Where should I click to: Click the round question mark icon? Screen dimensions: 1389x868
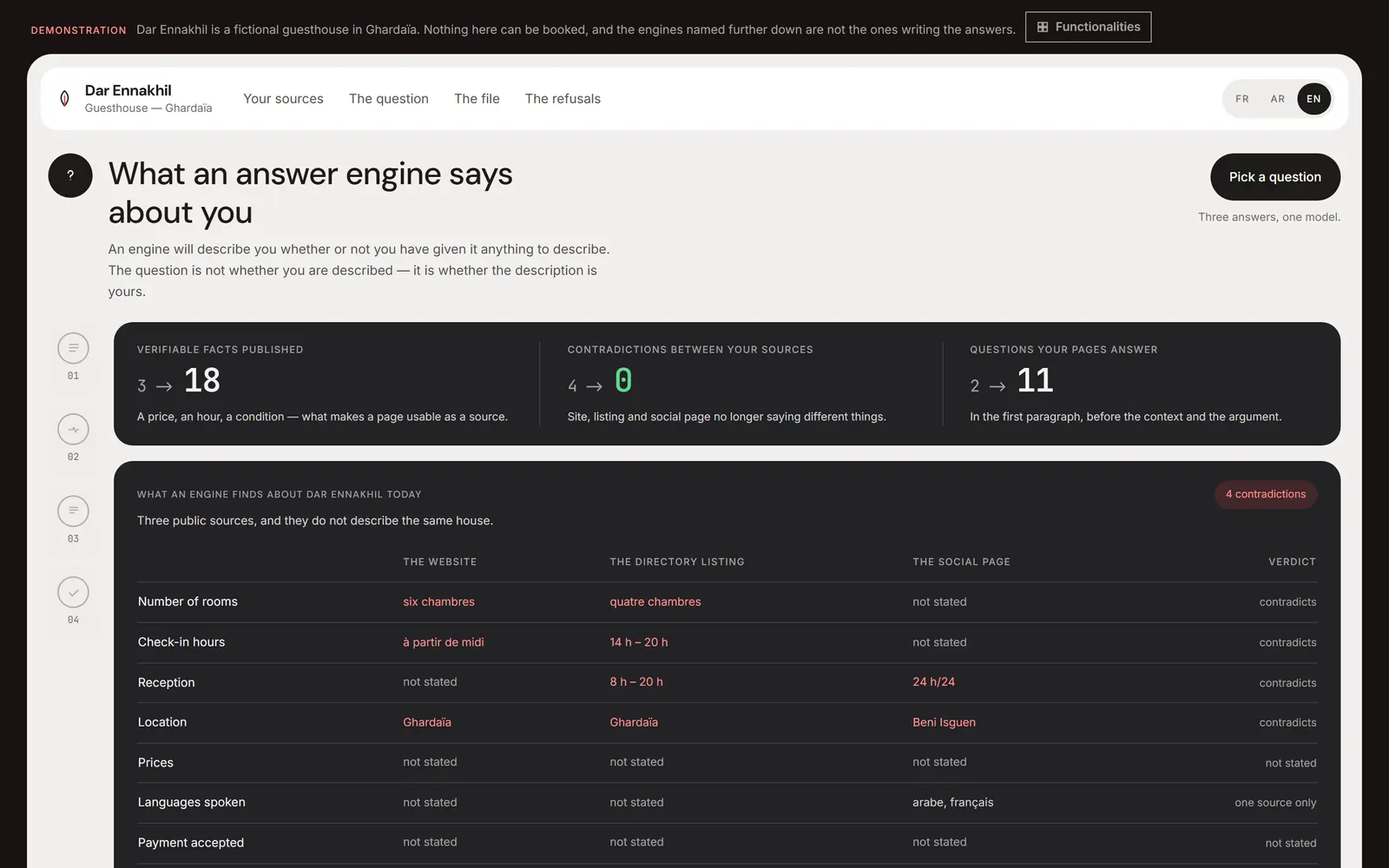[x=70, y=175]
